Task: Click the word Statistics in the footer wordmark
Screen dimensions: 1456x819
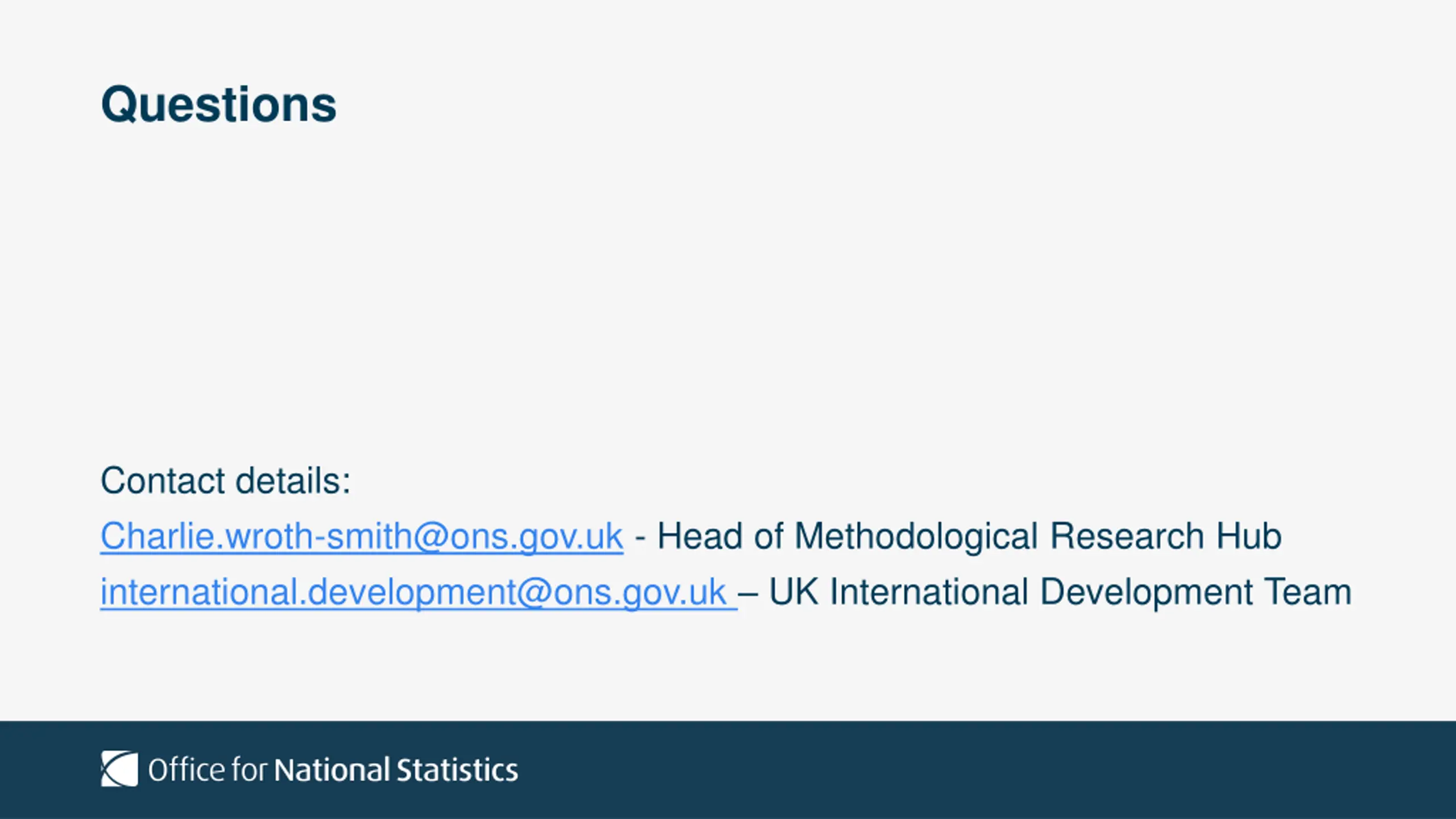Action: click(x=457, y=770)
